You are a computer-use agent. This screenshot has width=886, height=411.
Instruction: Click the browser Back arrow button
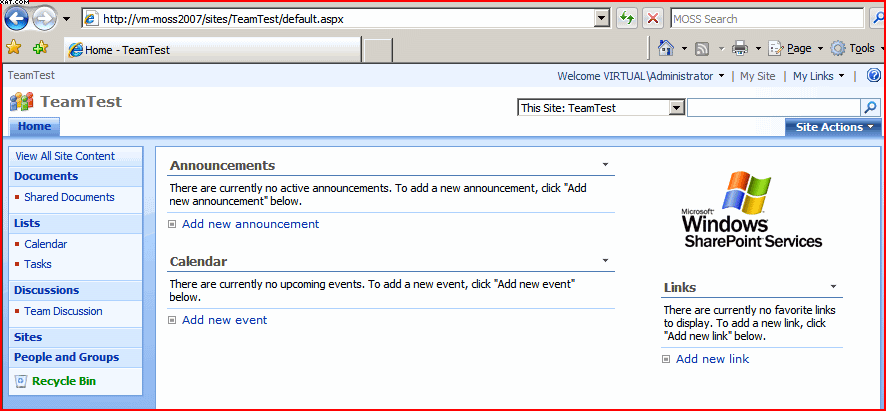pyautogui.click(x=16, y=18)
